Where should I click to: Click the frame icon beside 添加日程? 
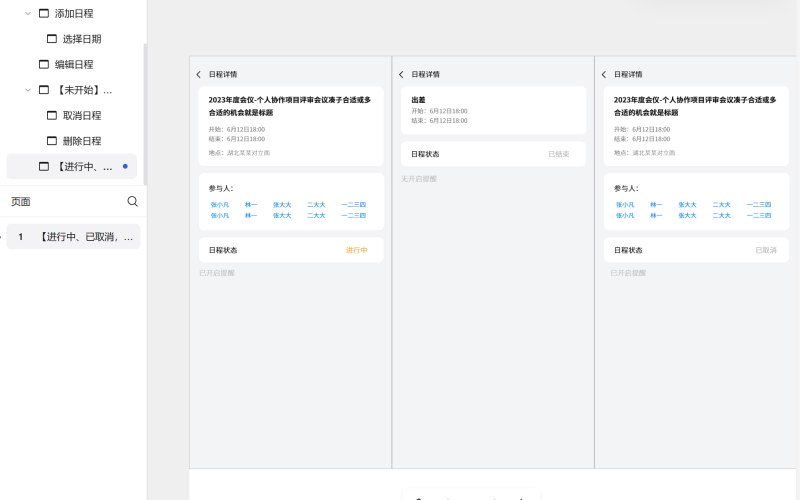[44, 13]
